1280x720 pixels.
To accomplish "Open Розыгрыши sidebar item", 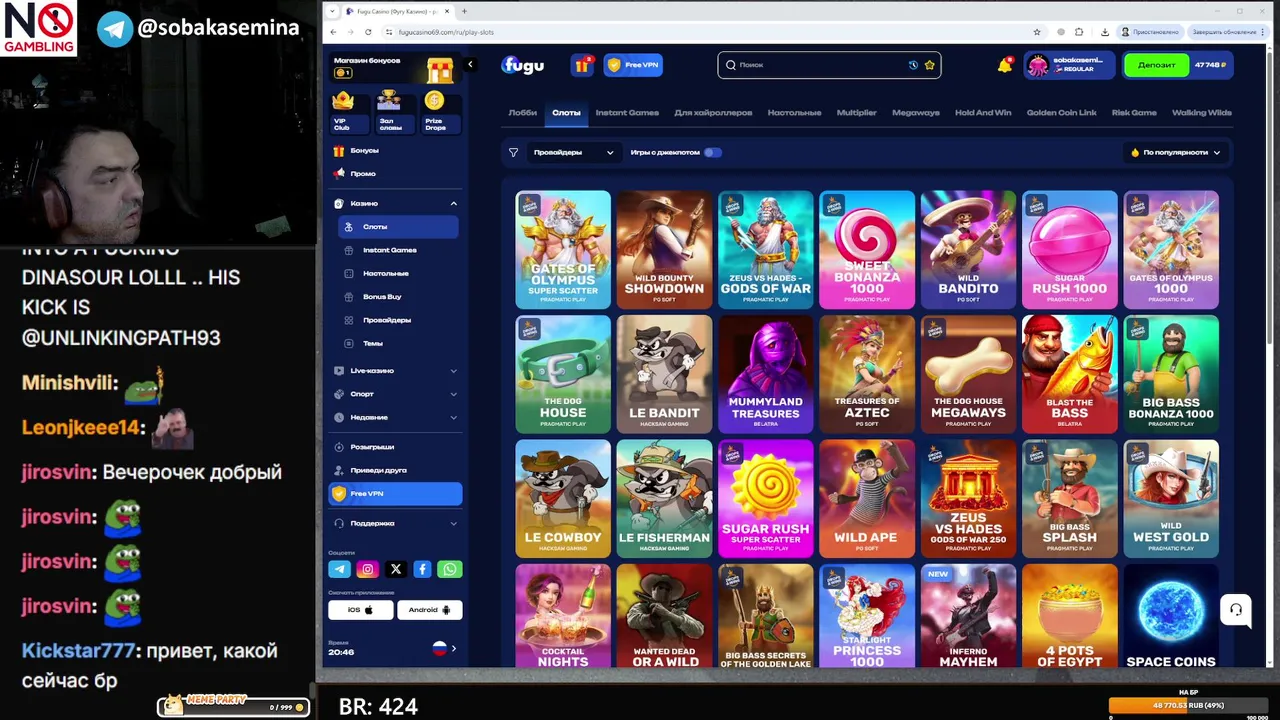I will (396, 447).
